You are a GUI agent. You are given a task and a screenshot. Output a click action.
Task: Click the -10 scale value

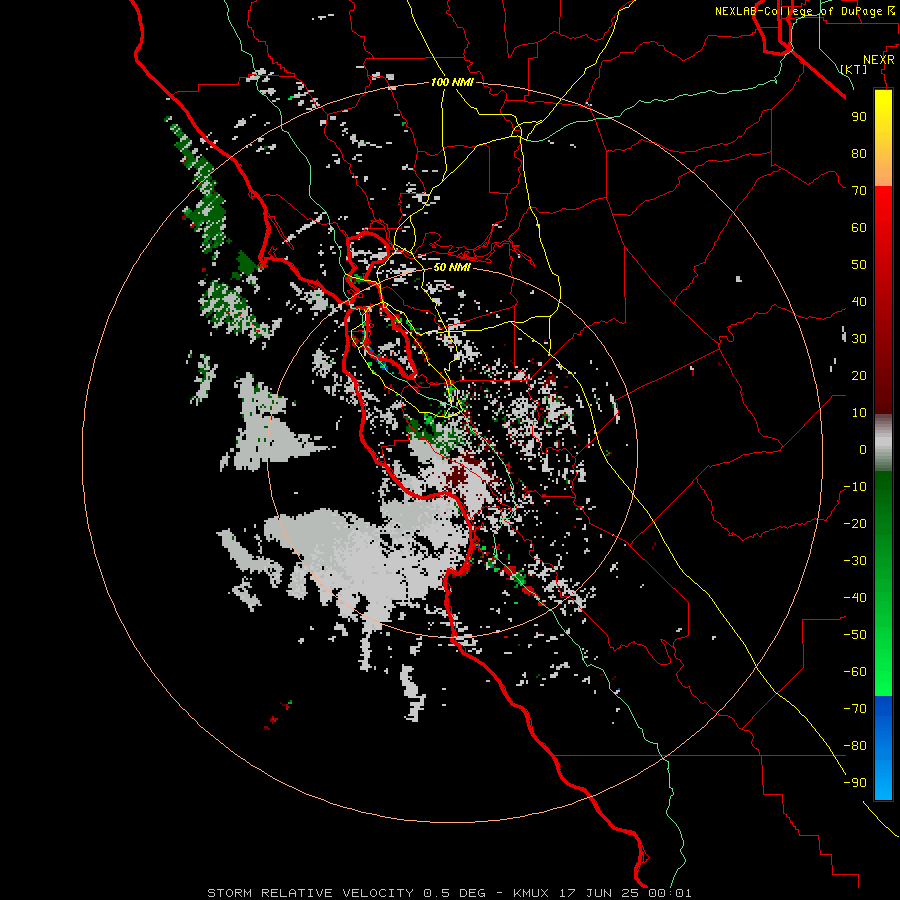(855, 487)
